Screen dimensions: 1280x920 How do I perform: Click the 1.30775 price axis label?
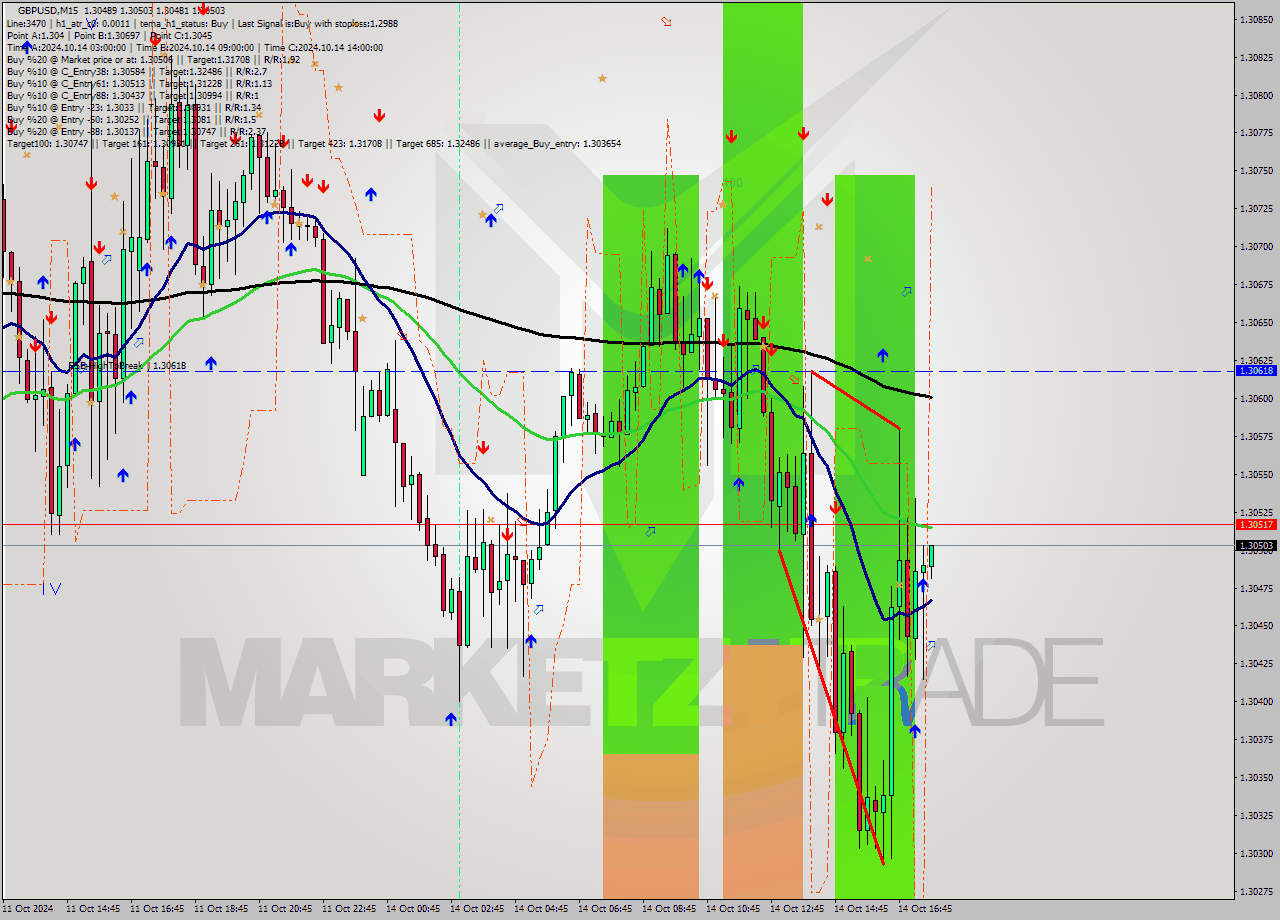(1256, 132)
